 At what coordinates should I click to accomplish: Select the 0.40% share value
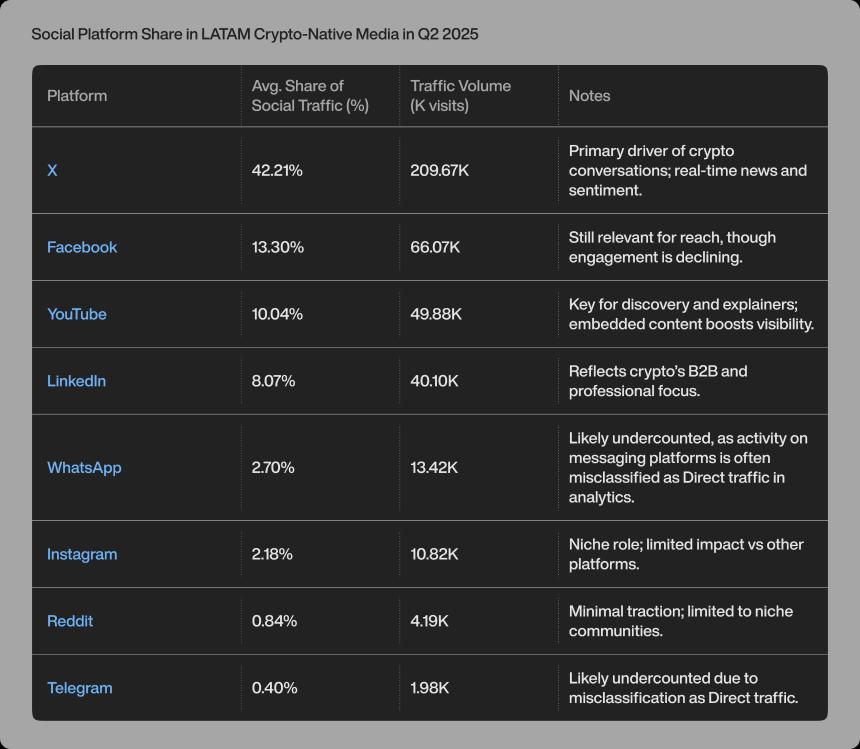tap(274, 688)
